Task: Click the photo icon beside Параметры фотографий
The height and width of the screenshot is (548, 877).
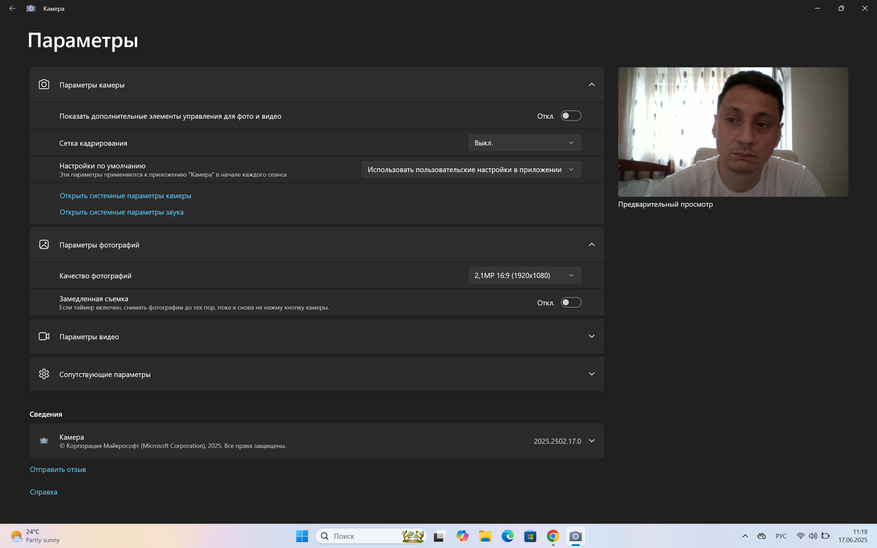Action: 44,245
